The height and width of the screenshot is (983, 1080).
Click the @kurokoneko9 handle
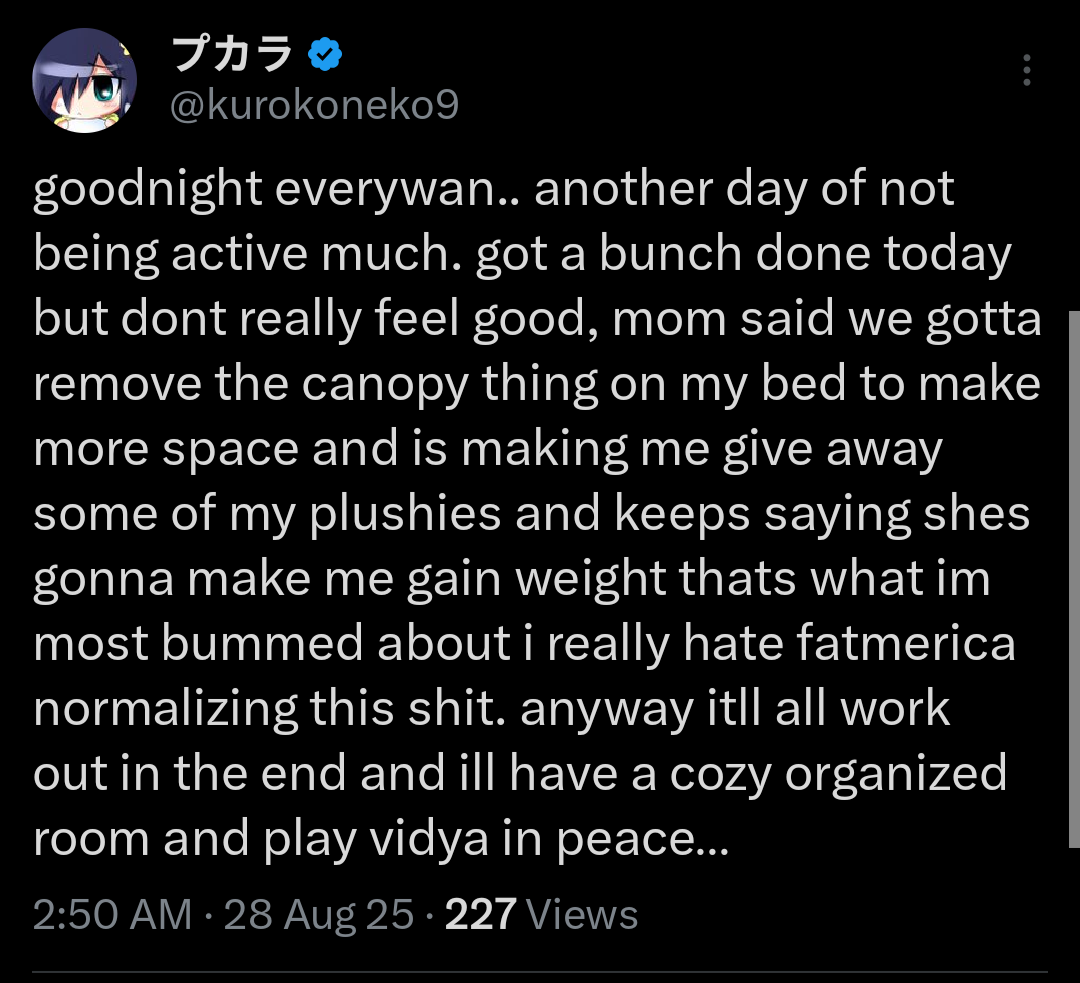(x=315, y=103)
